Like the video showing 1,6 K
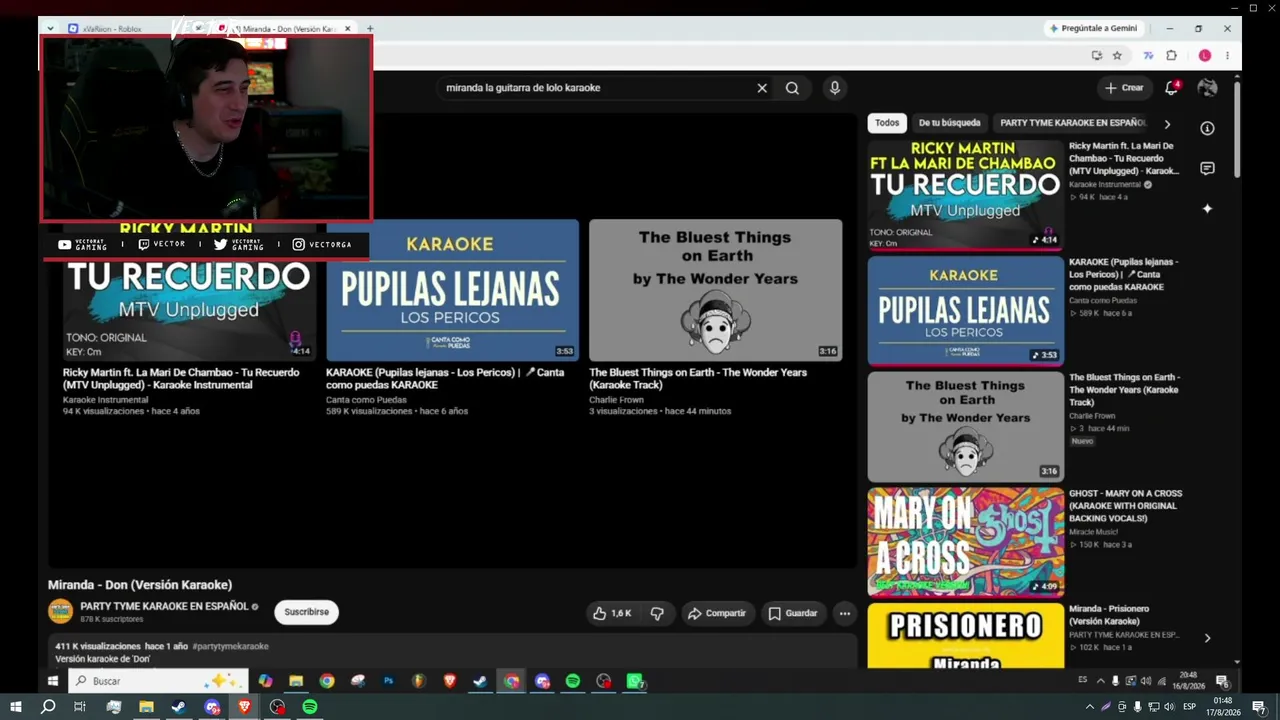Screen dimensions: 1280x720 (612, 613)
